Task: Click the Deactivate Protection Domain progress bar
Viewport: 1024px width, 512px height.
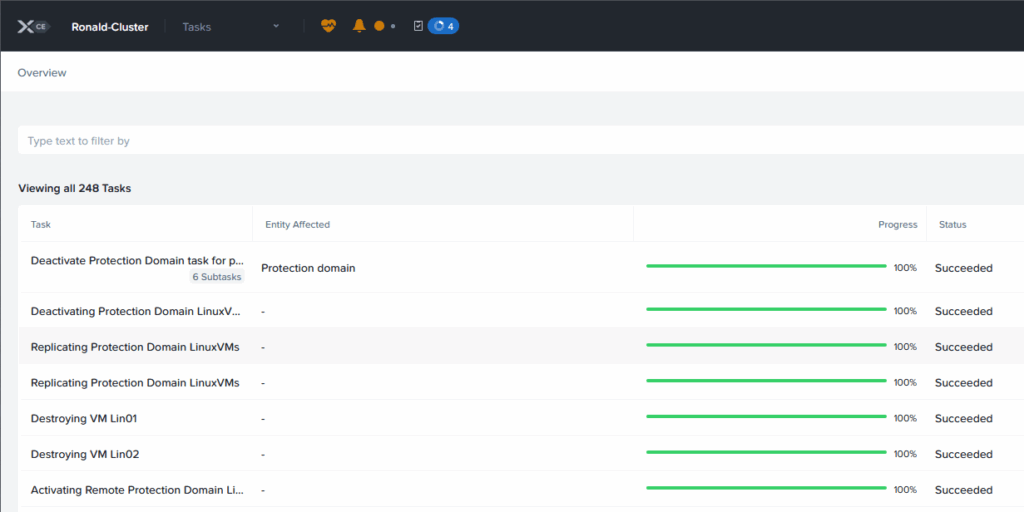Action: tap(766, 267)
